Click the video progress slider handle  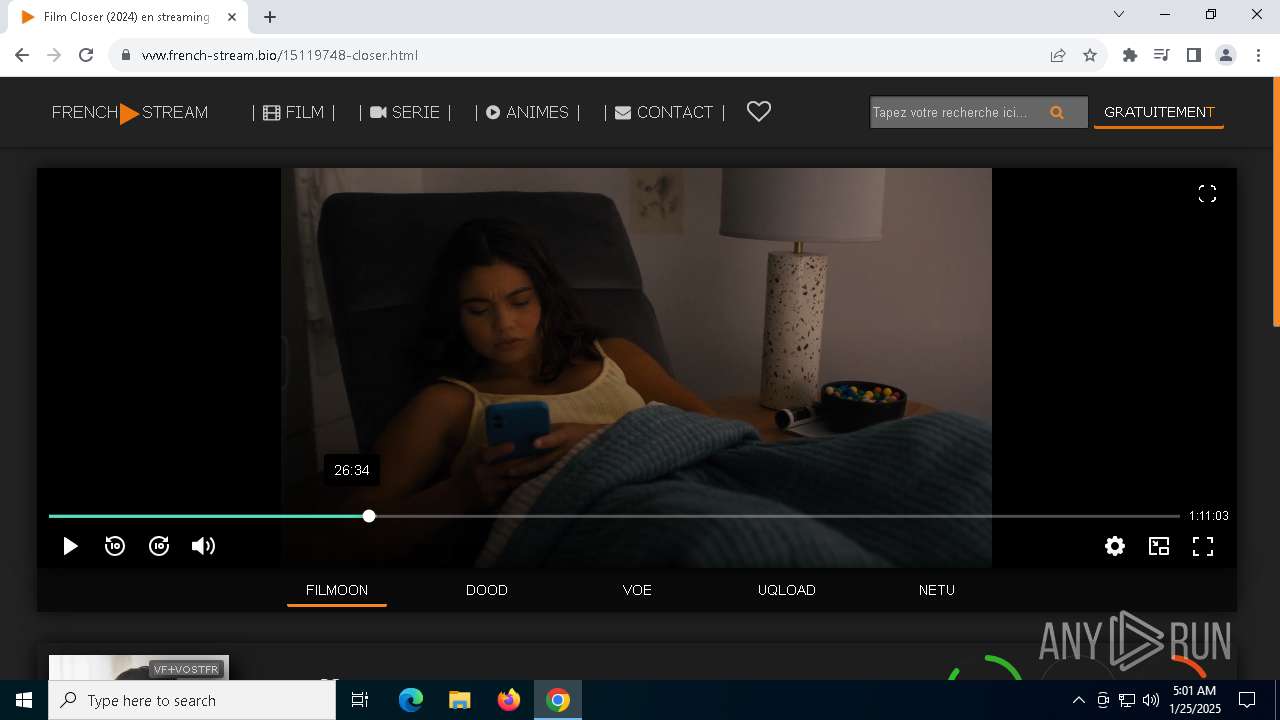point(369,516)
